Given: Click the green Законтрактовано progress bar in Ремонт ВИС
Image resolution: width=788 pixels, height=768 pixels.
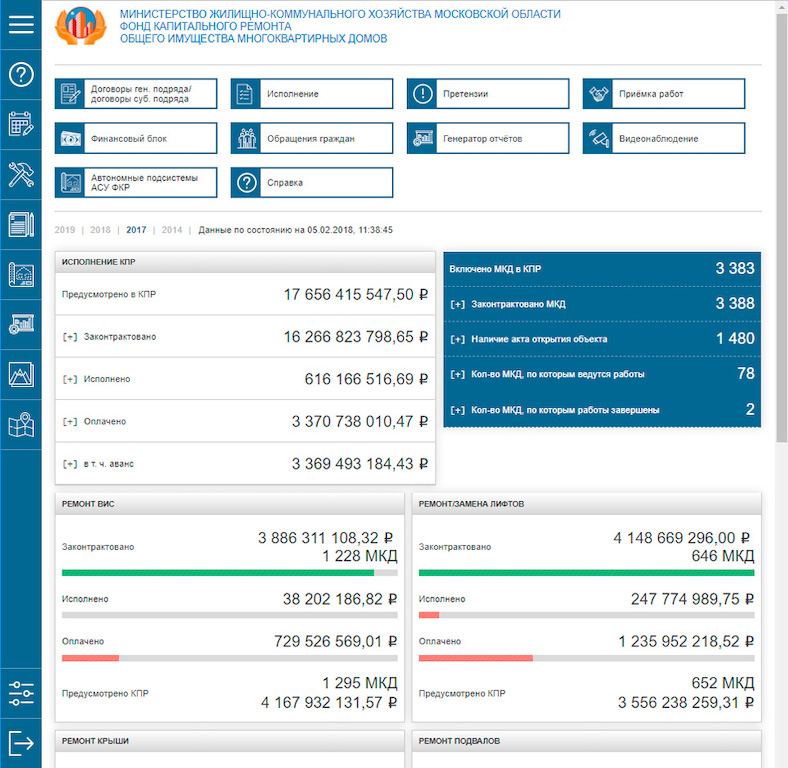Looking at the screenshot, I should [x=217, y=573].
